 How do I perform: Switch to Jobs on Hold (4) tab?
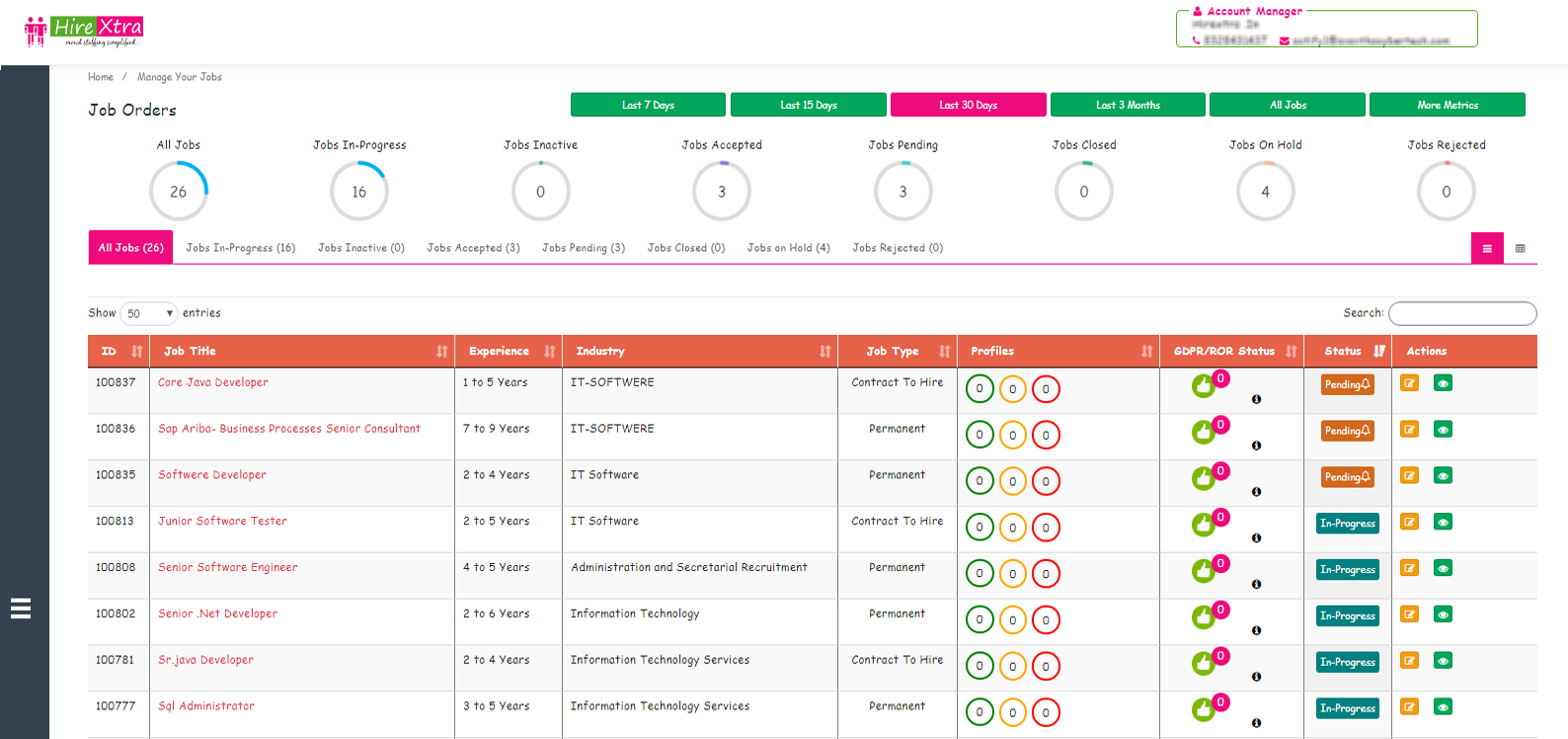tap(788, 248)
